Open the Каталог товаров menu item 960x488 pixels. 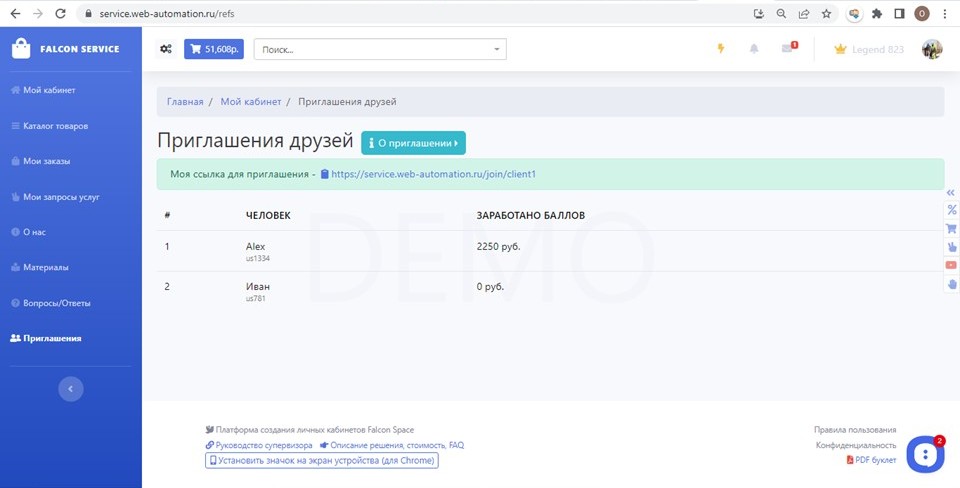coord(55,126)
